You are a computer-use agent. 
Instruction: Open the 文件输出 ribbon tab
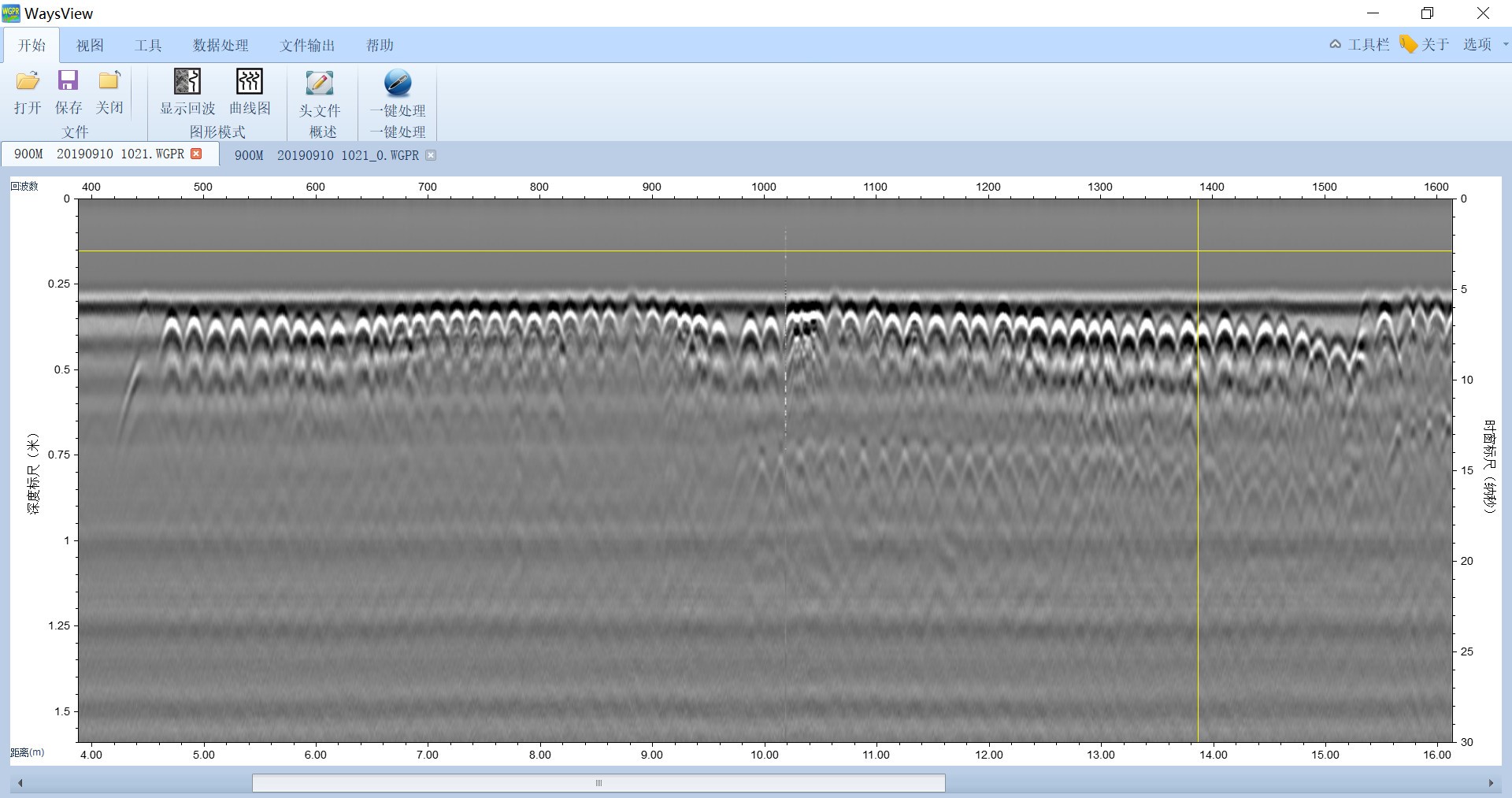tap(307, 45)
